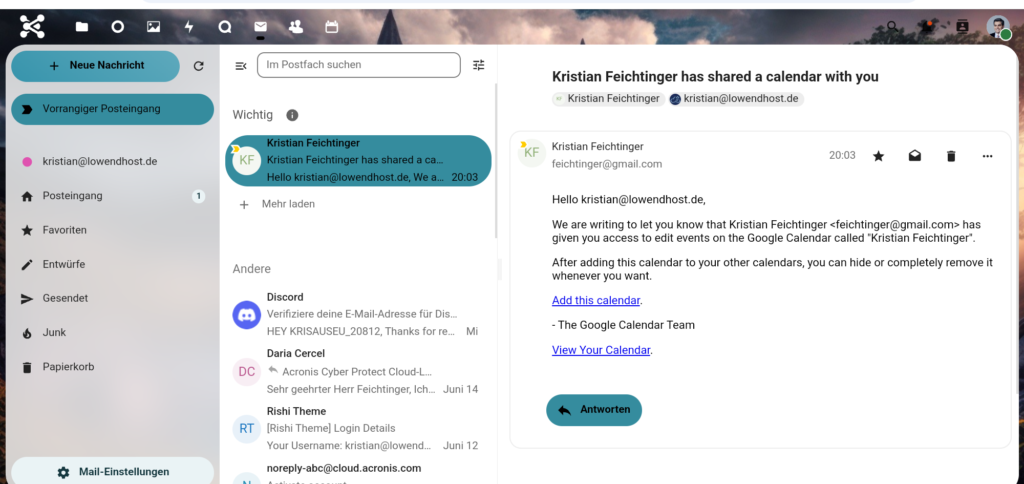The image size is (1024, 484).
Task: Open the Dashboard circle icon
Action: (x=118, y=27)
